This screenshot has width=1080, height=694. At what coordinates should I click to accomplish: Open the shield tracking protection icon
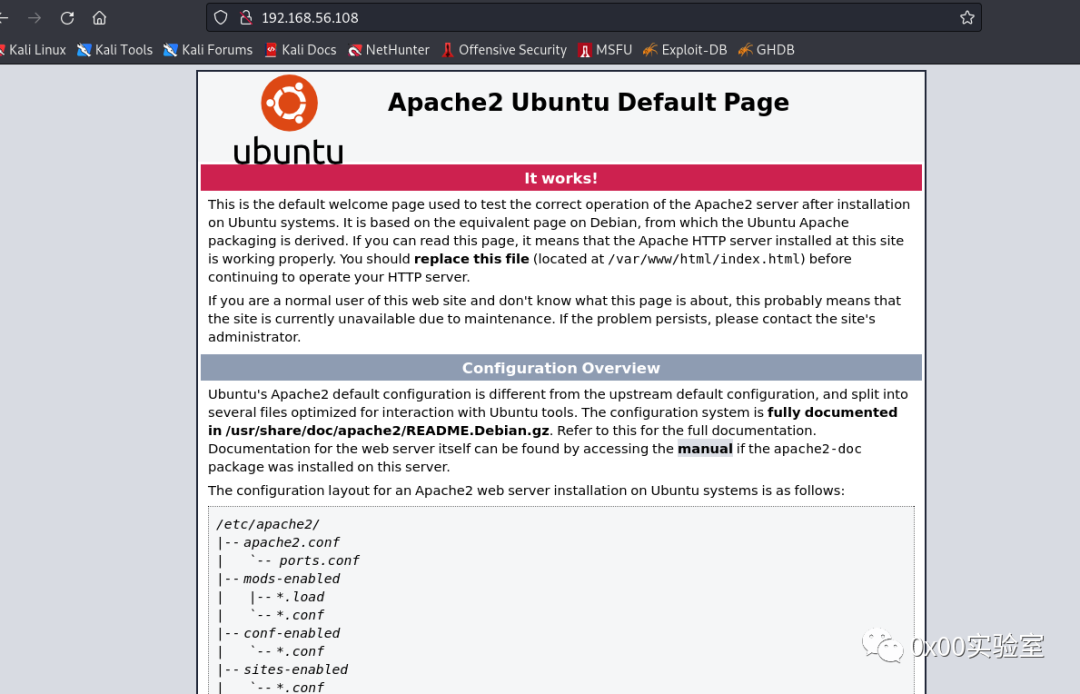[x=220, y=18]
